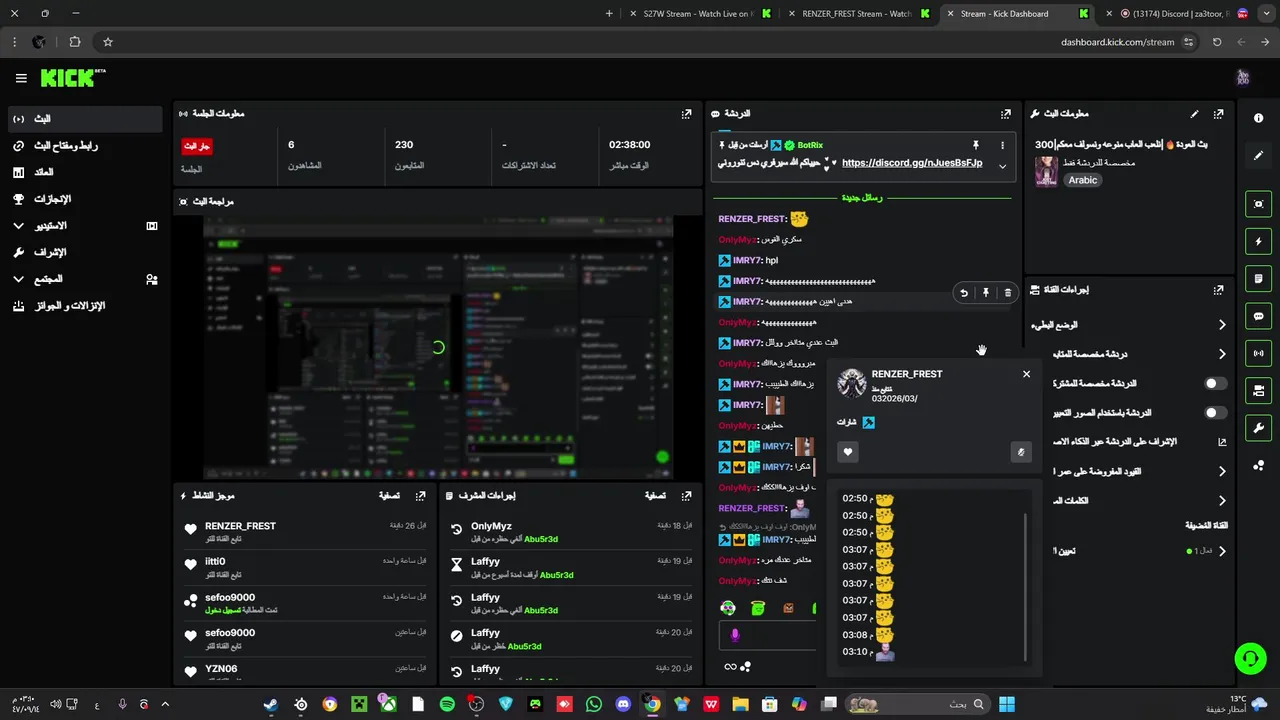Toggle the emote-only chat switch
Viewport: 1280px width, 720px height.
(1215, 412)
